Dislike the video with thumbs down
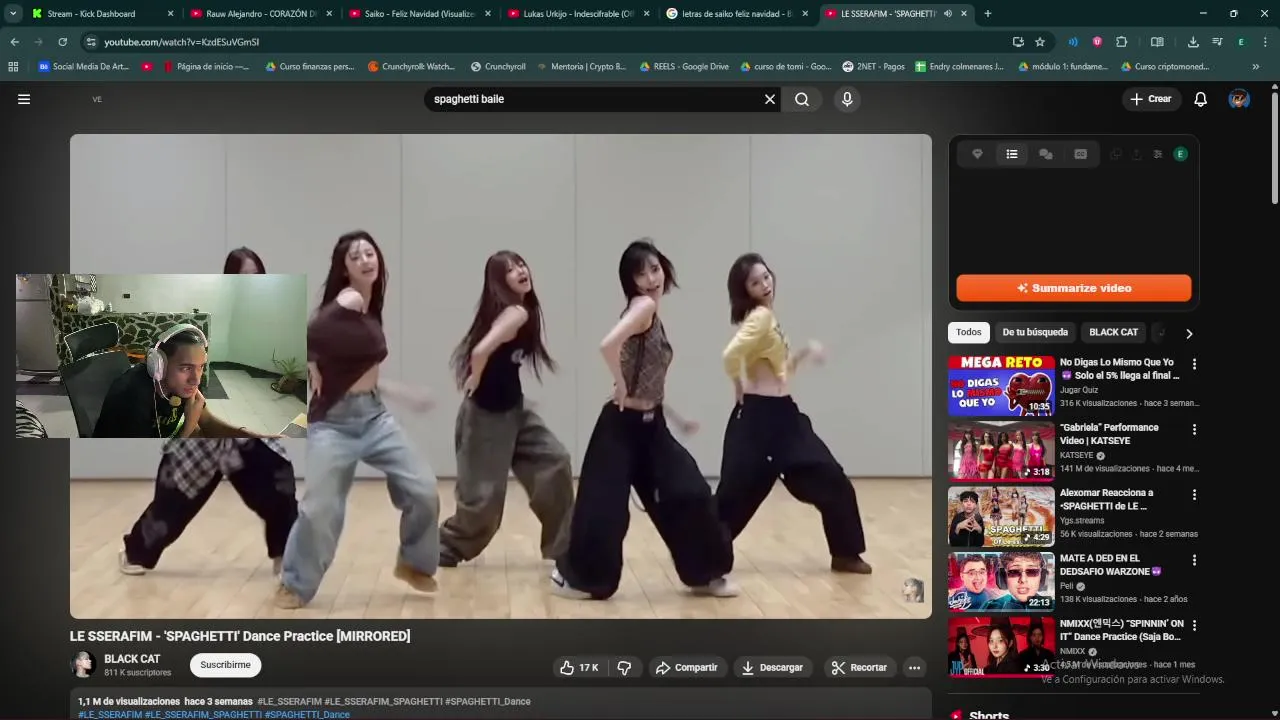 coord(624,667)
